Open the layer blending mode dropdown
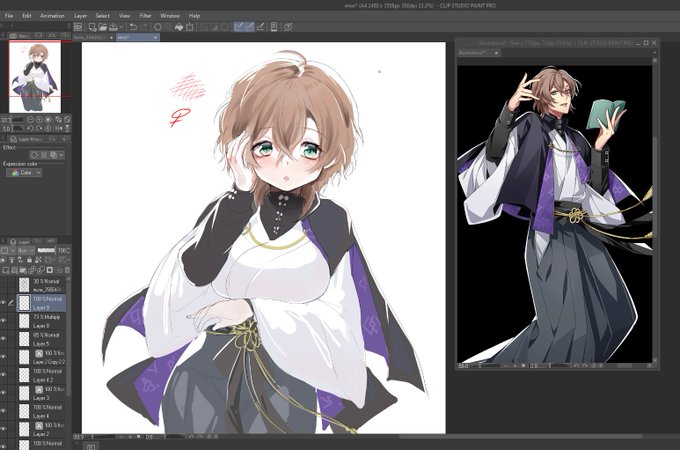The height and width of the screenshot is (450, 680). [26, 251]
